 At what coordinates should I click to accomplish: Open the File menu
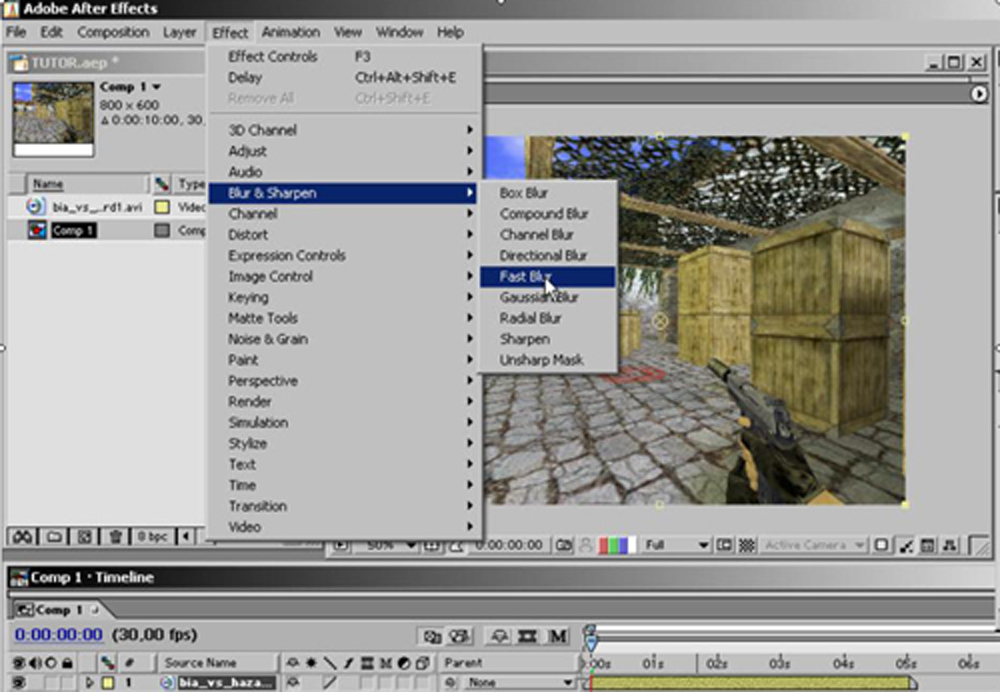click(16, 32)
